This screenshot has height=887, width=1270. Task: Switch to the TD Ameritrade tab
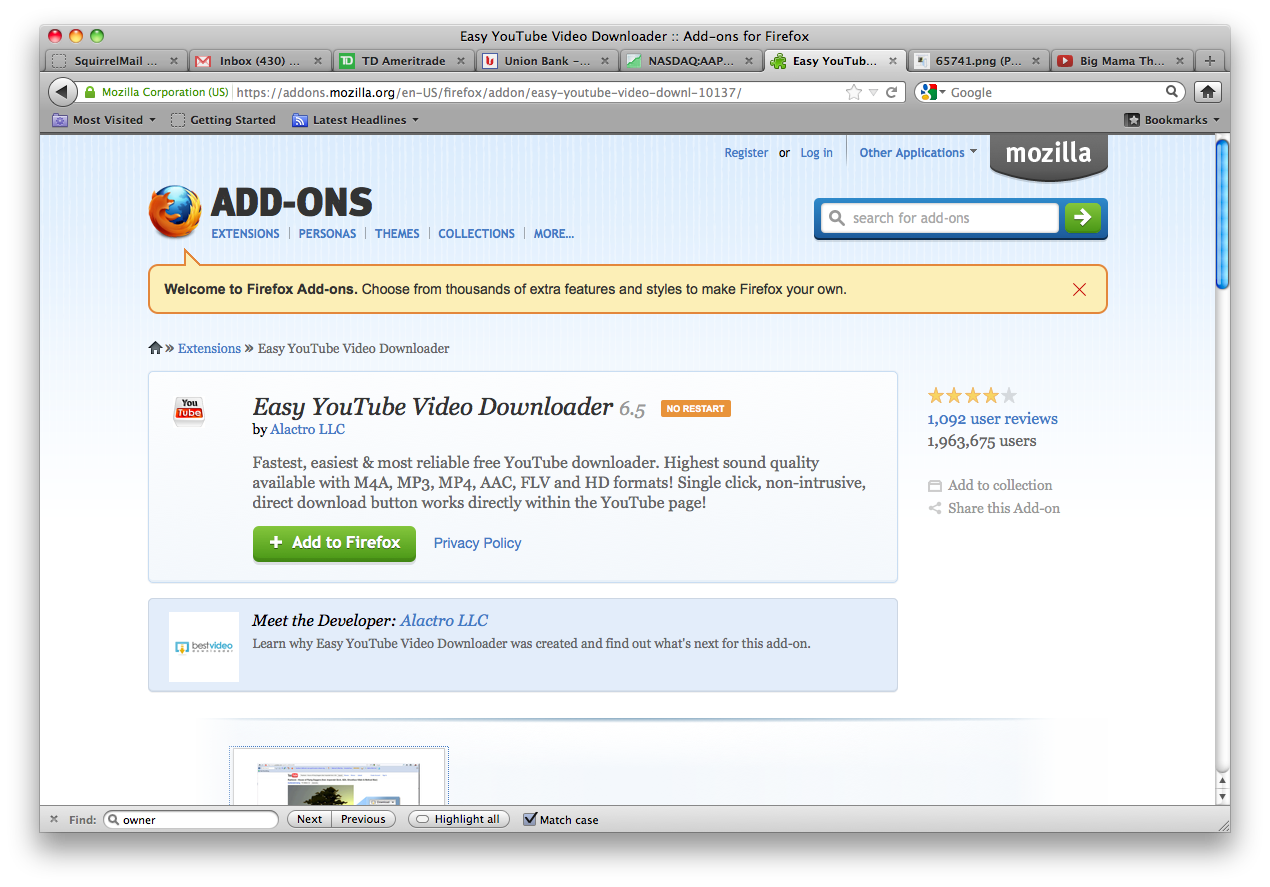coord(402,61)
